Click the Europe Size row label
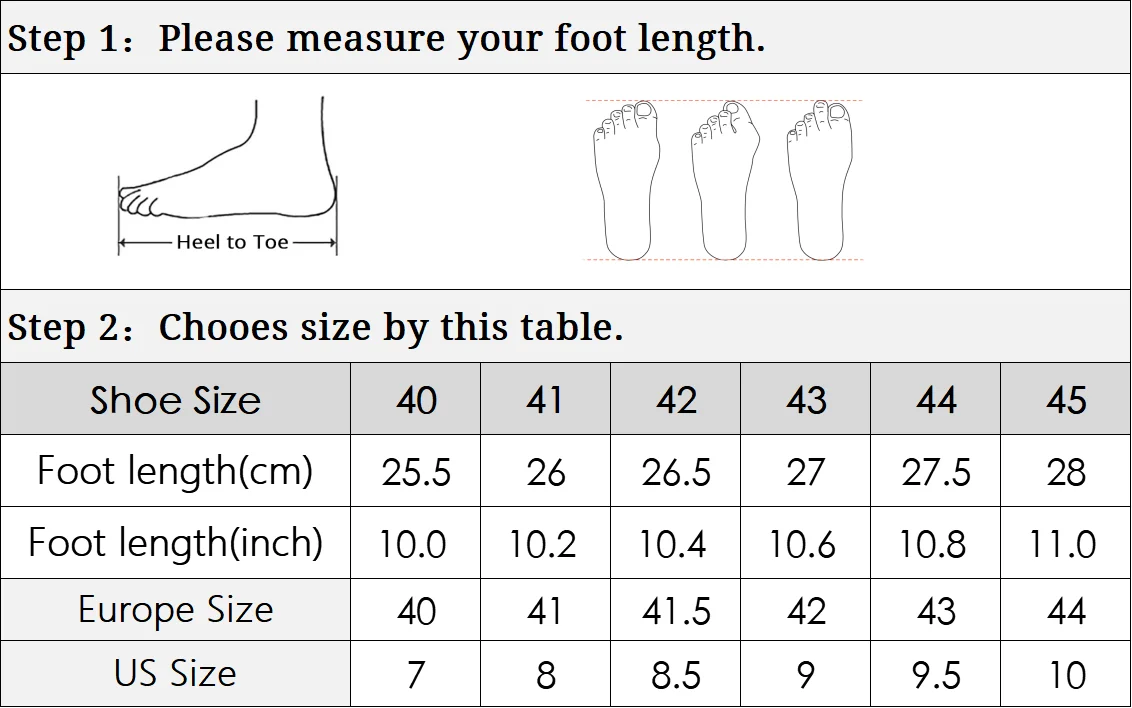 pyautogui.click(x=175, y=610)
